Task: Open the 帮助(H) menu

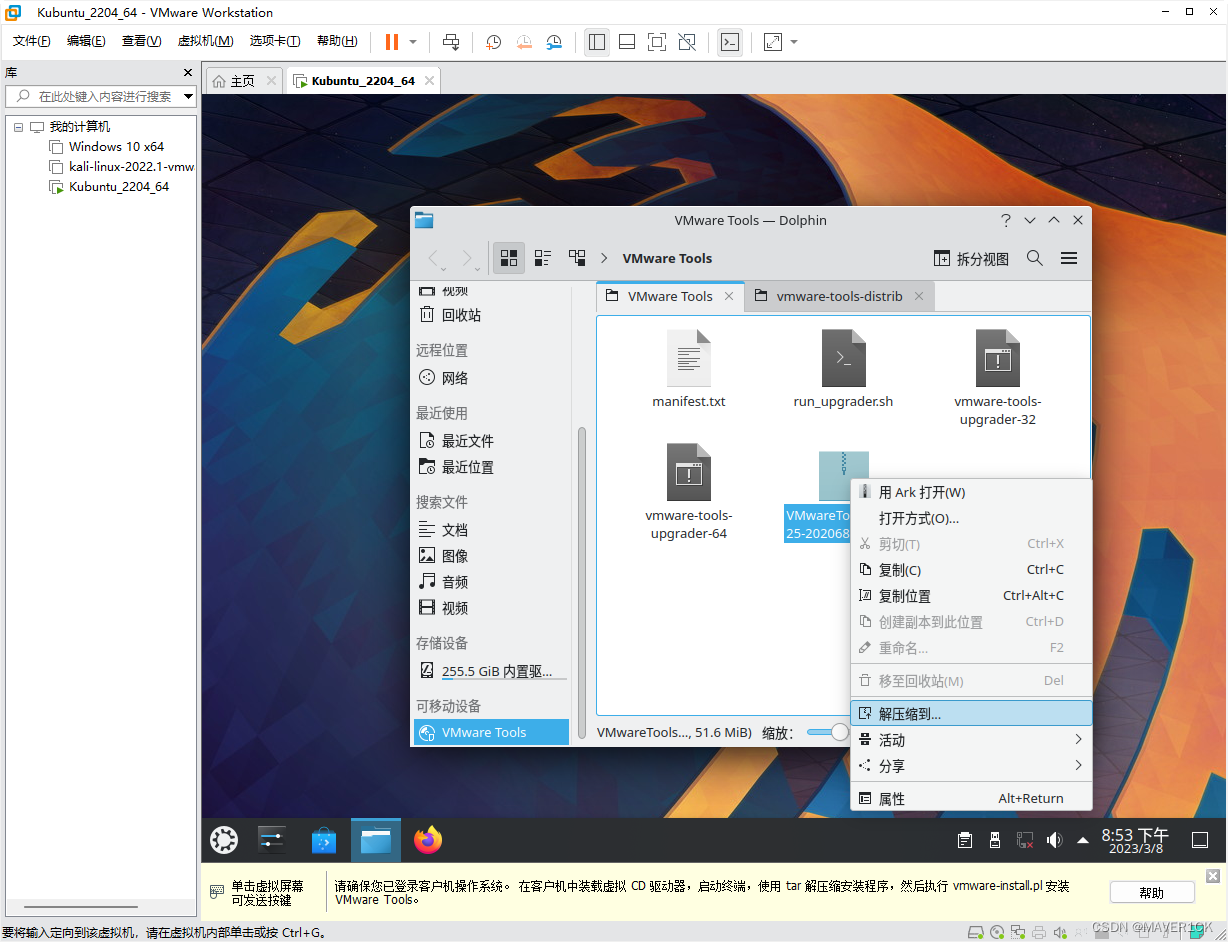Action: pyautogui.click(x=337, y=41)
